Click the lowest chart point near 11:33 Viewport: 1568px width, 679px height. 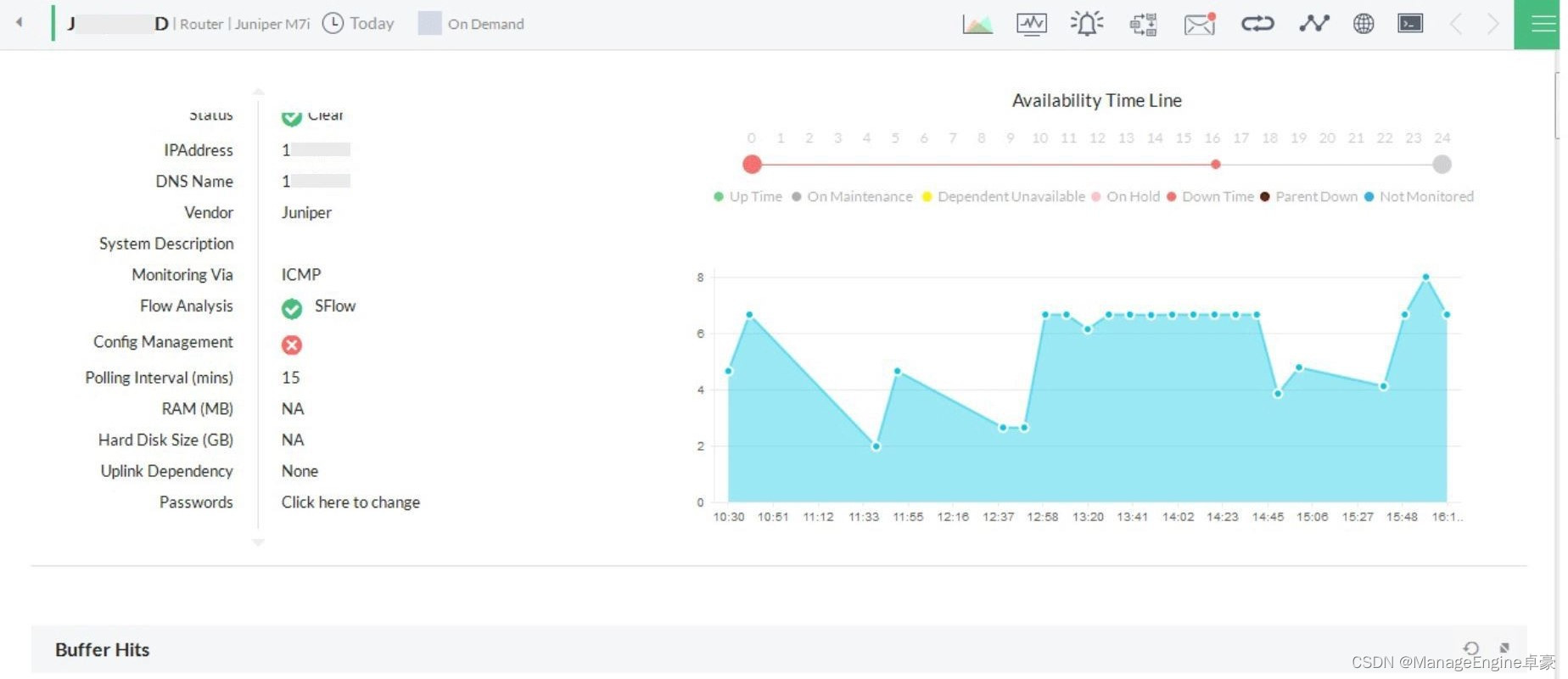tap(876, 446)
